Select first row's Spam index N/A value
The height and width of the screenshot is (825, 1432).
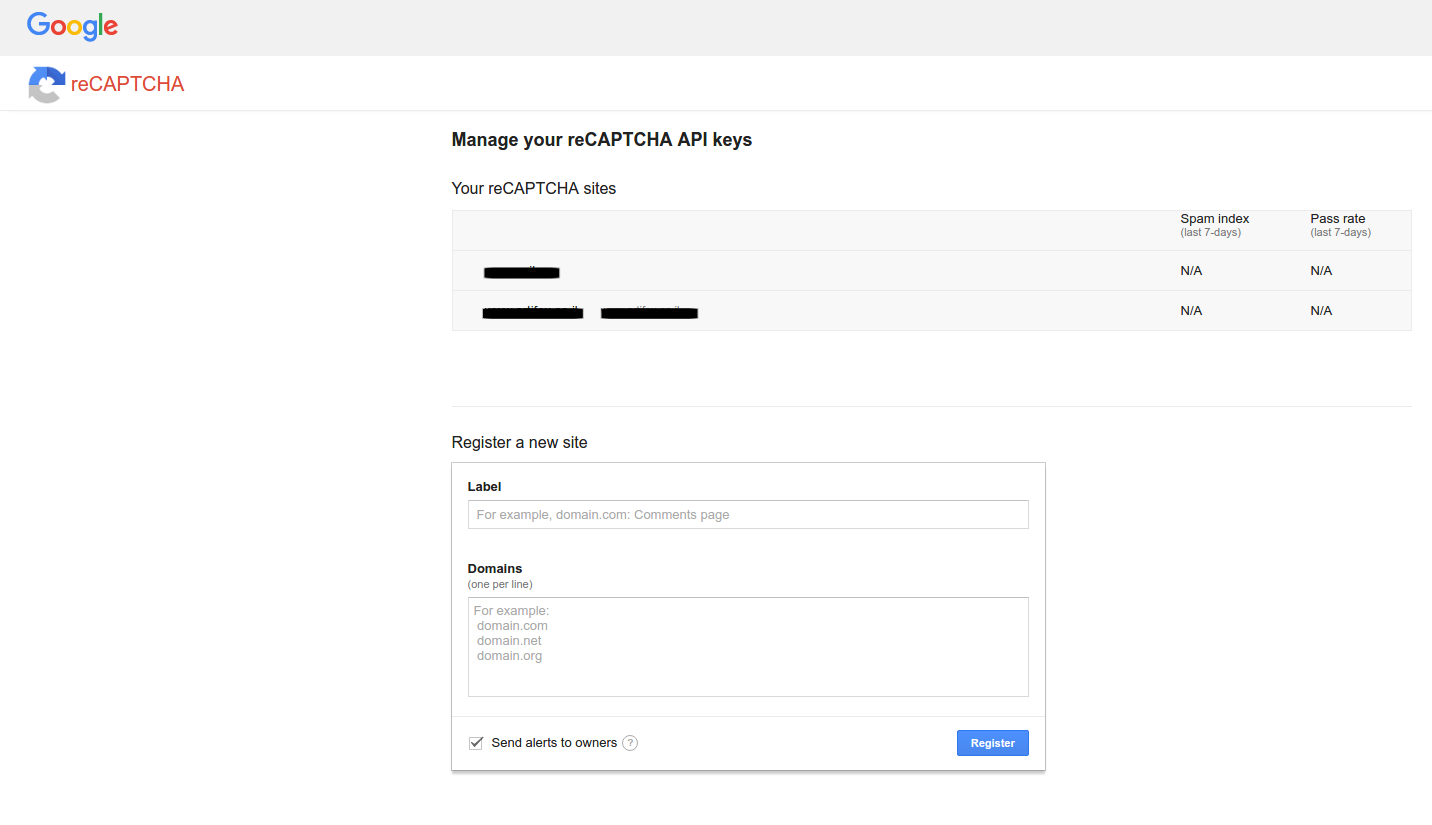click(1191, 271)
